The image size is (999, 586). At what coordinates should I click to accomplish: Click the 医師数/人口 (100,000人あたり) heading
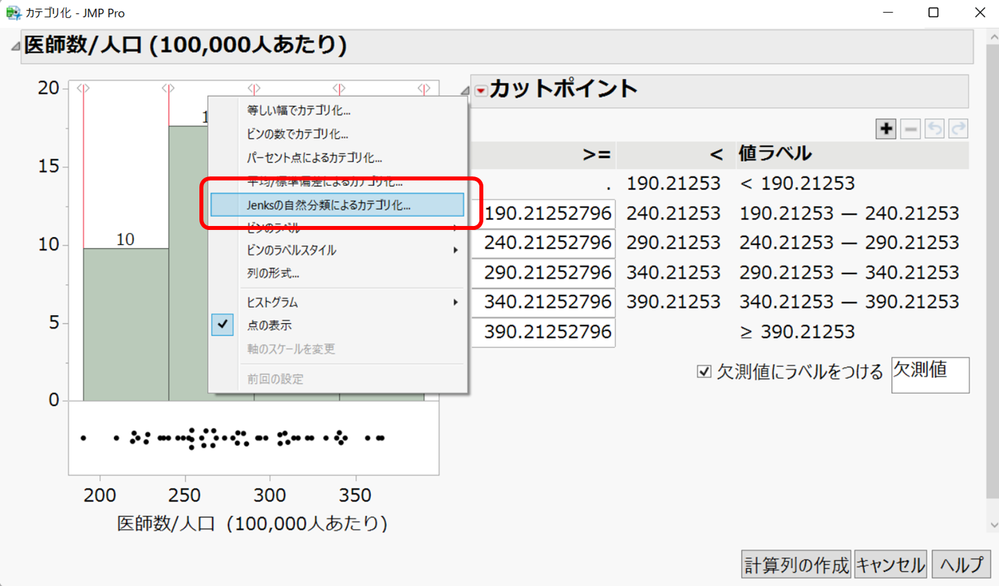pos(185,45)
